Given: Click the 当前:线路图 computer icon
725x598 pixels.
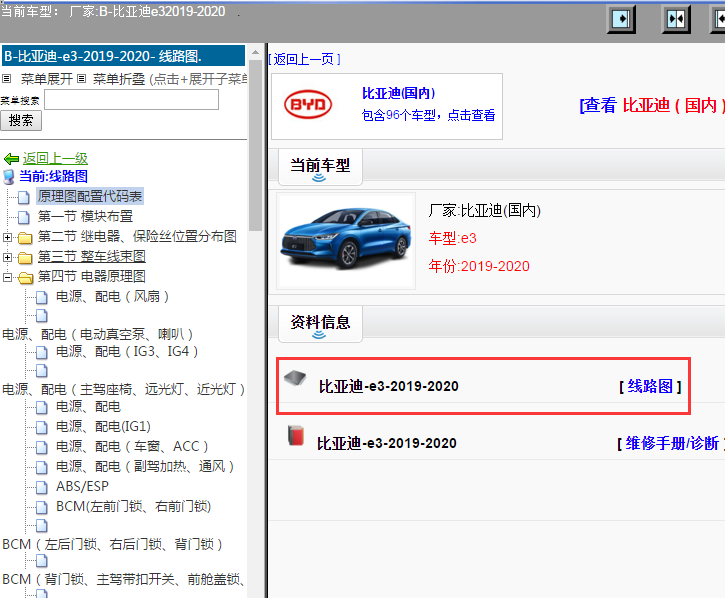Looking at the screenshot, I should coord(9,177).
